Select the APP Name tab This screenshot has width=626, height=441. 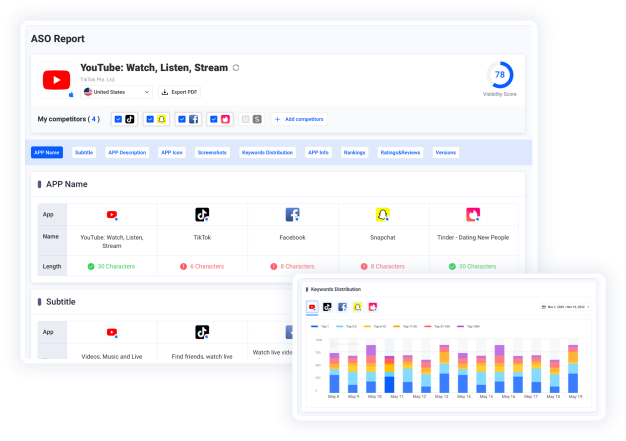click(x=47, y=152)
